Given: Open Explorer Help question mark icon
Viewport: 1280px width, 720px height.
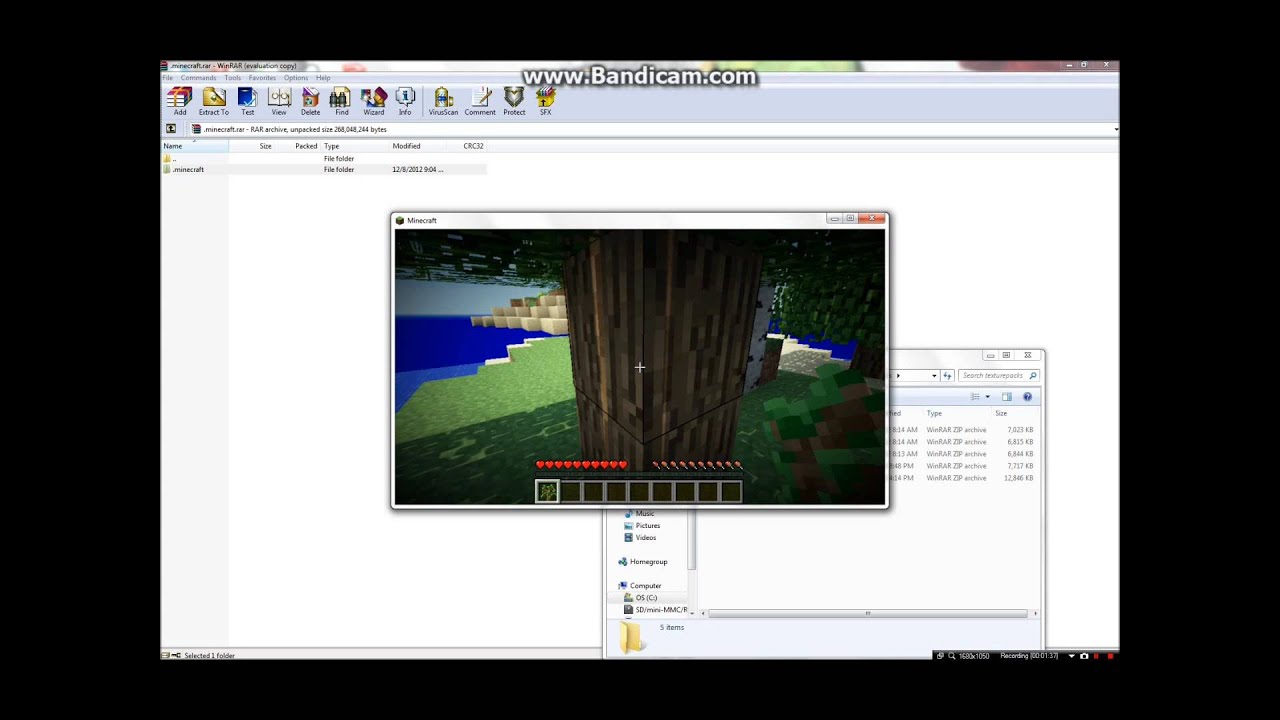Looking at the screenshot, I should point(1027,397).
